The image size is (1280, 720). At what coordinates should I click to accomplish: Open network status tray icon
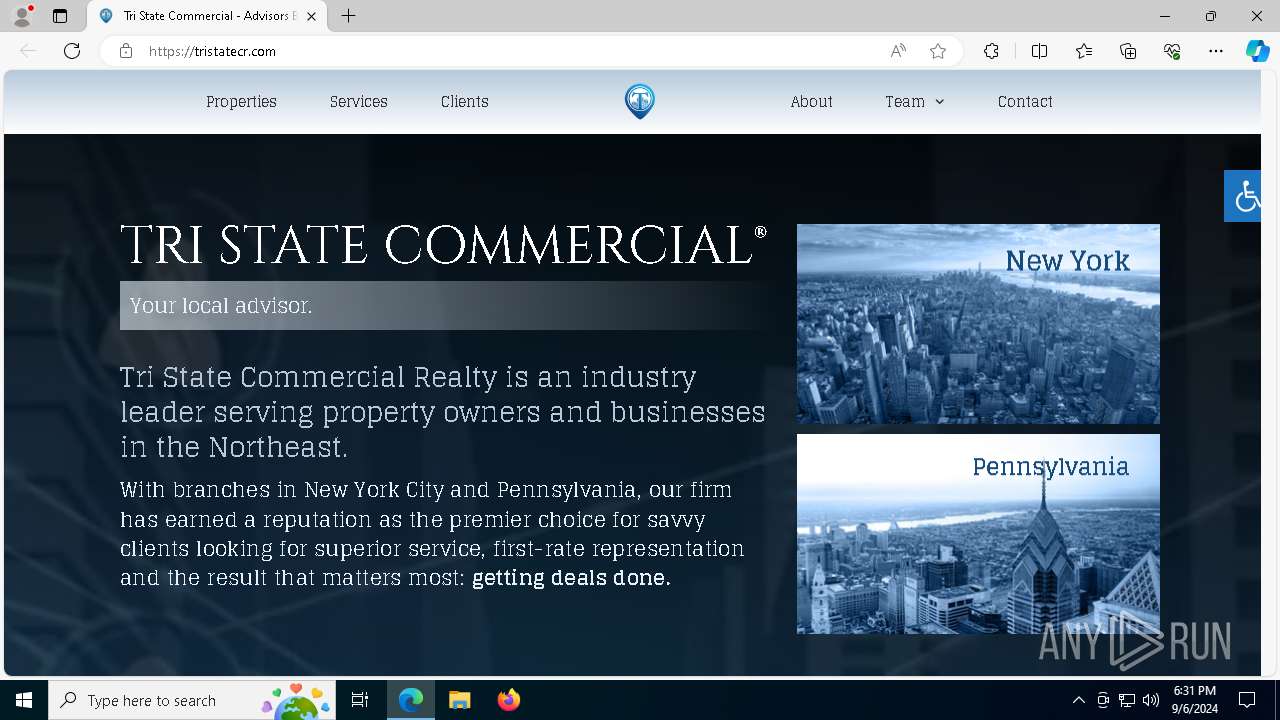(x=1127, y=700)
